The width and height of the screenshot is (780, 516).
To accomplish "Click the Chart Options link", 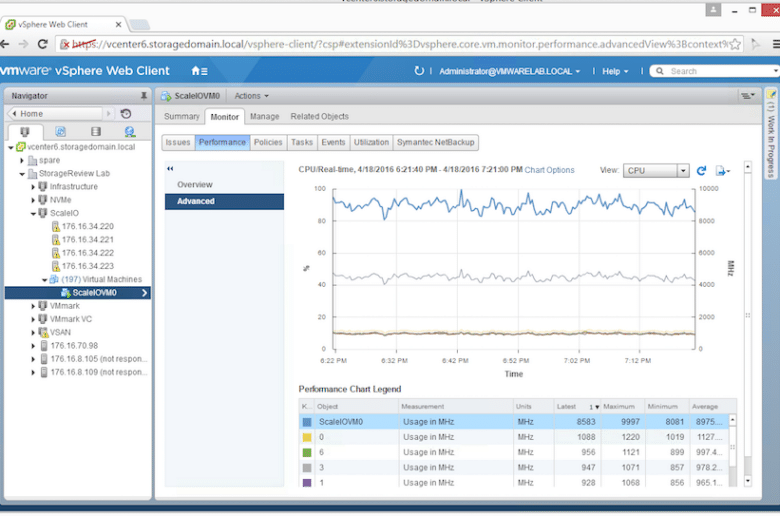I will click(x=549, y=170).
